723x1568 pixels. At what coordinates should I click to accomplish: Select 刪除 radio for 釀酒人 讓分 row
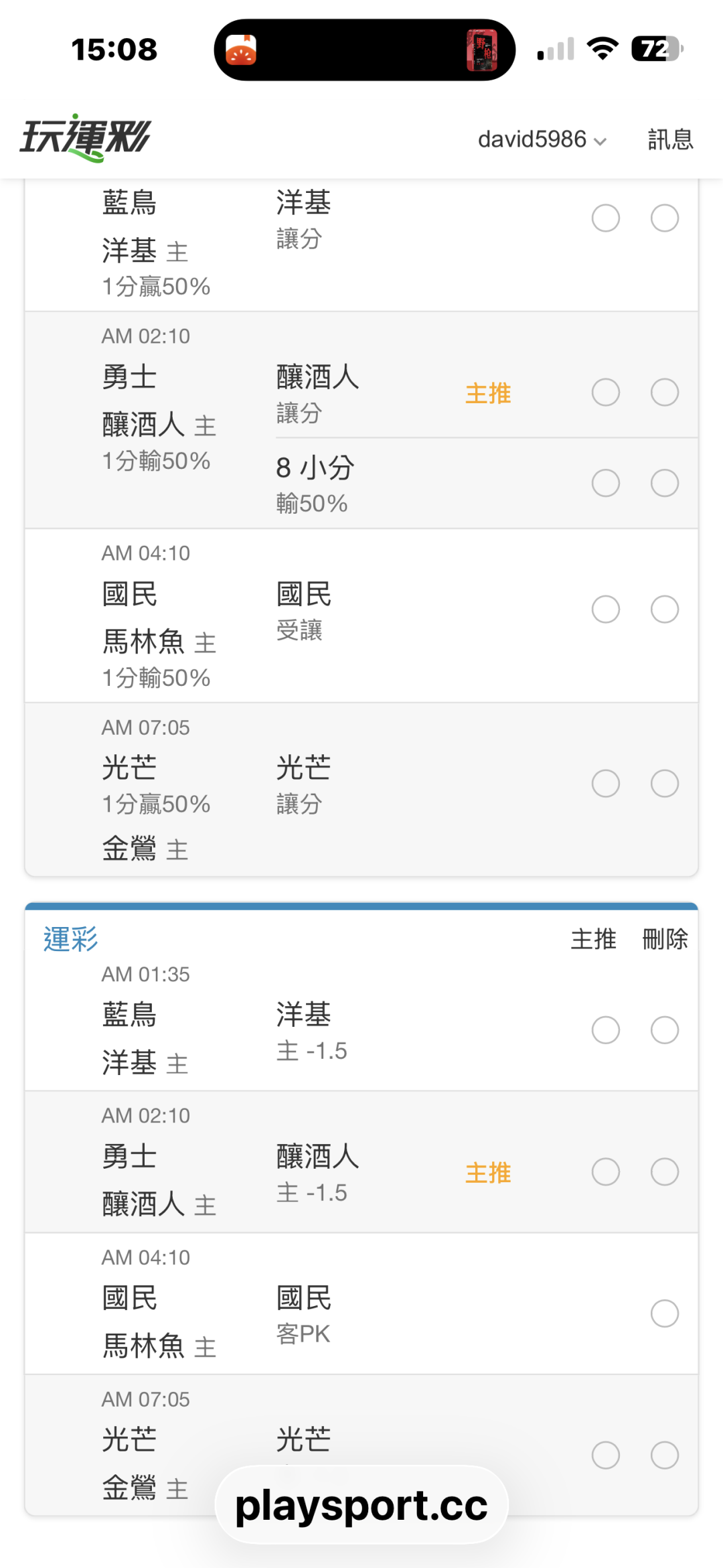click(x=665, y=393)
